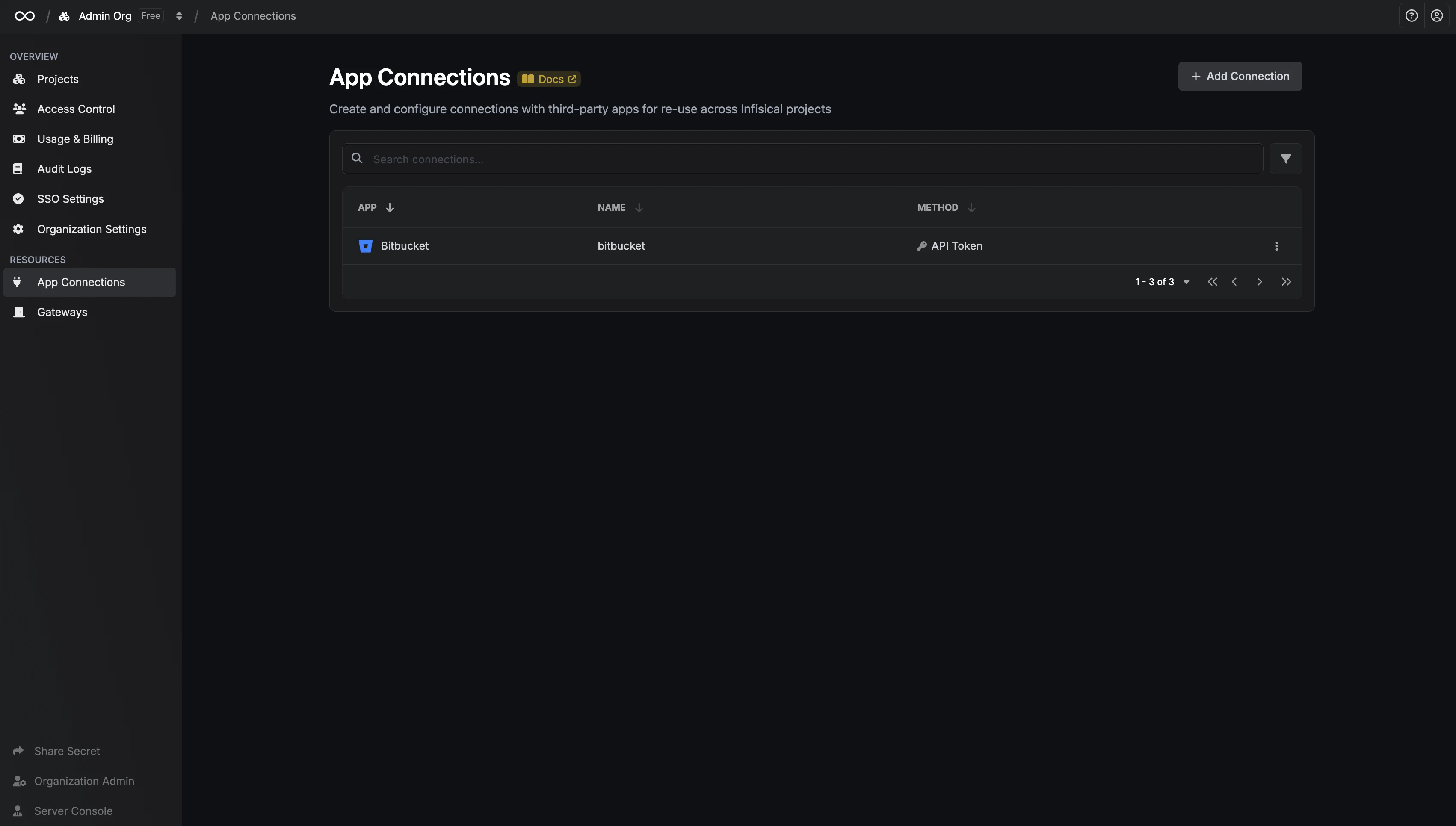Viewport: 1456px width, 826px height.
Task: Go to the last page
Action: pyautogui.click(x=1286, y=282)
